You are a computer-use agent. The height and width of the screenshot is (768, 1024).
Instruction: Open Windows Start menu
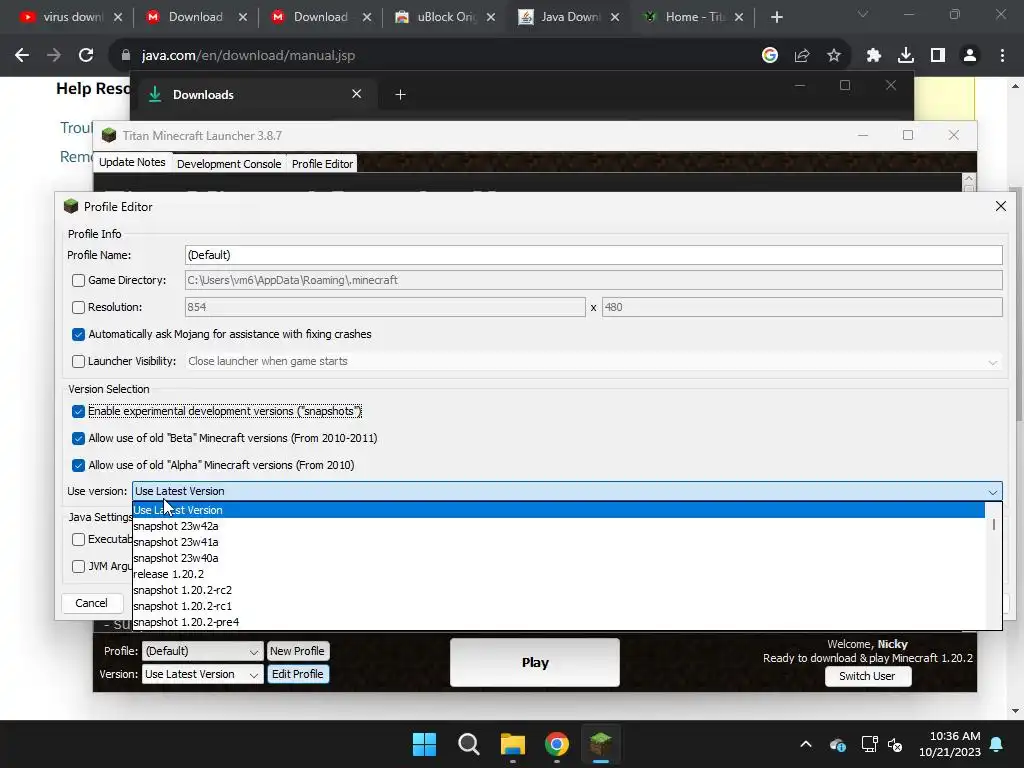click(424, 744)
